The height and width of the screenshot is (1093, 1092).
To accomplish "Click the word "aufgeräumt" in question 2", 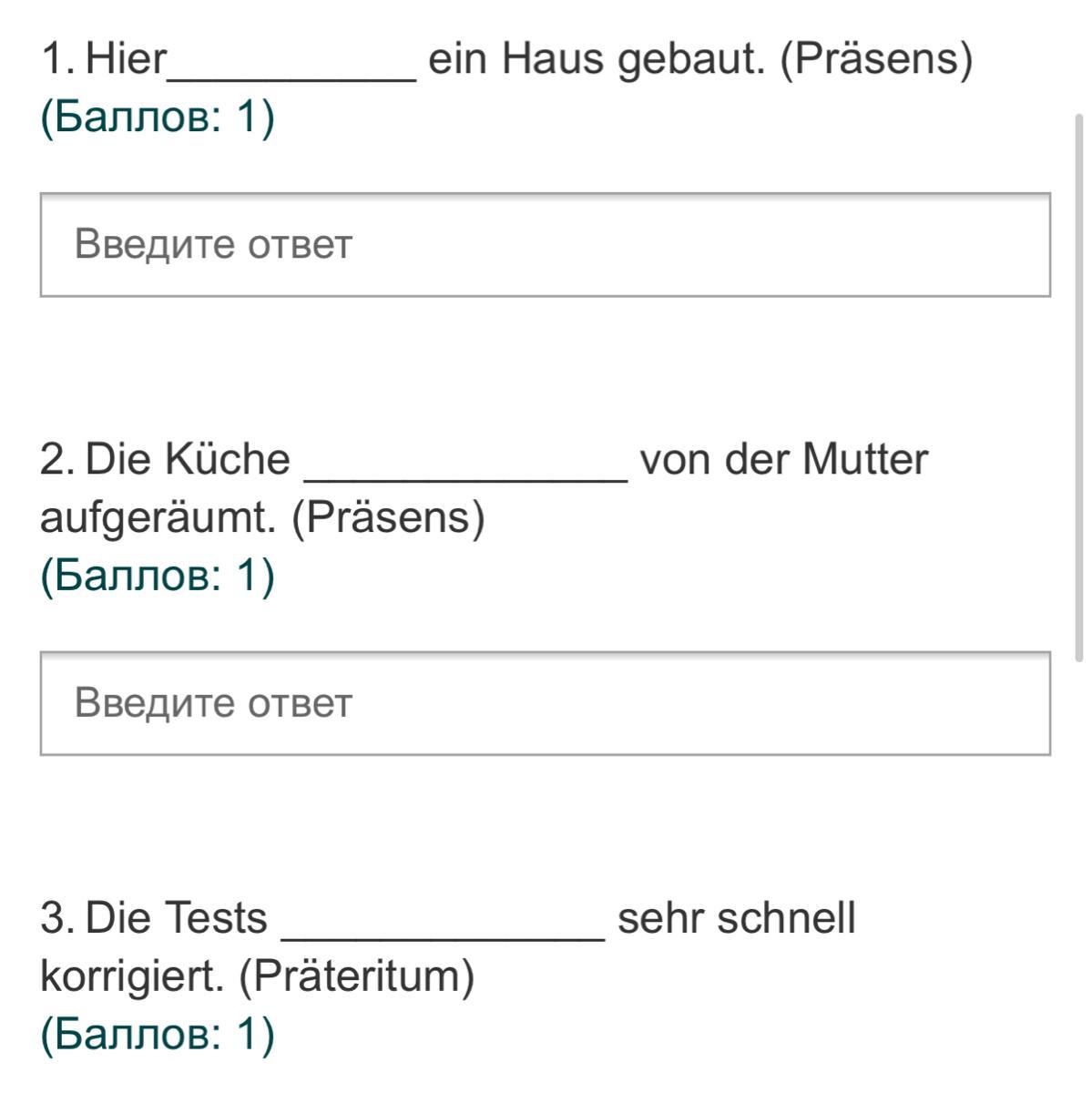I will (157, 518).
